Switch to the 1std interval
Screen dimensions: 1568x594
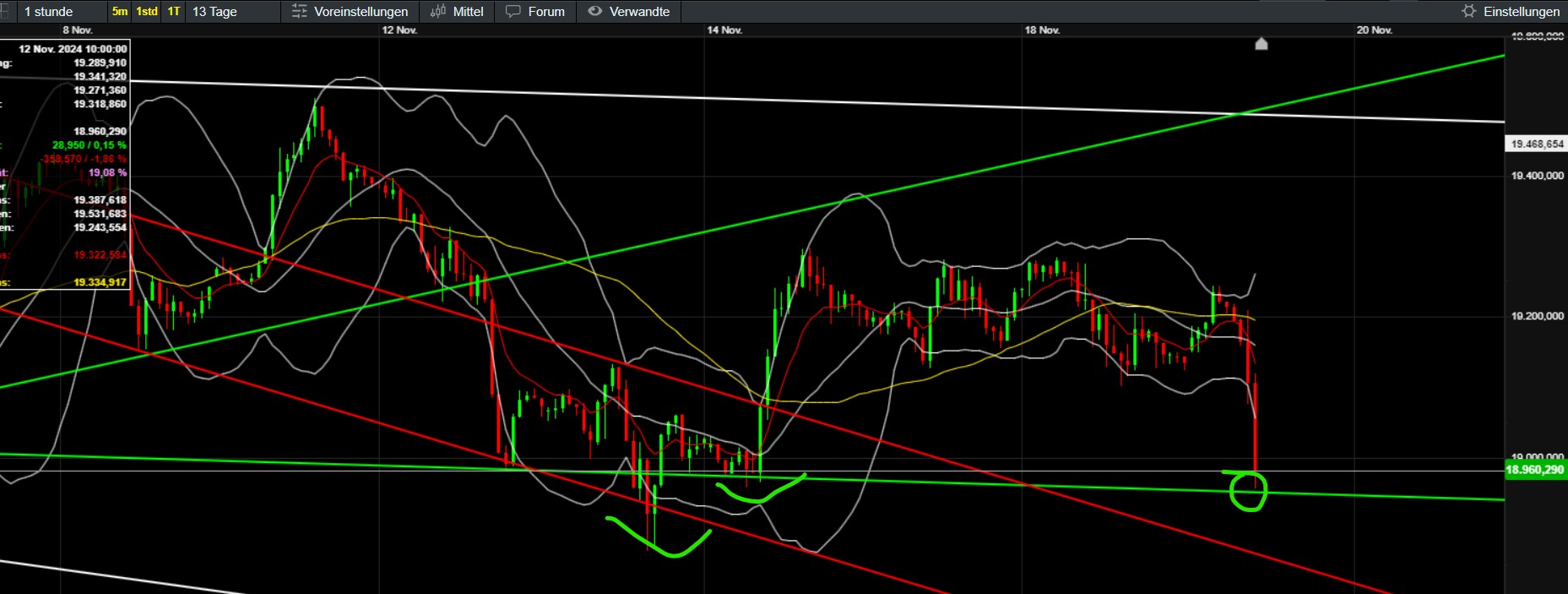click(x=147, y=12)
